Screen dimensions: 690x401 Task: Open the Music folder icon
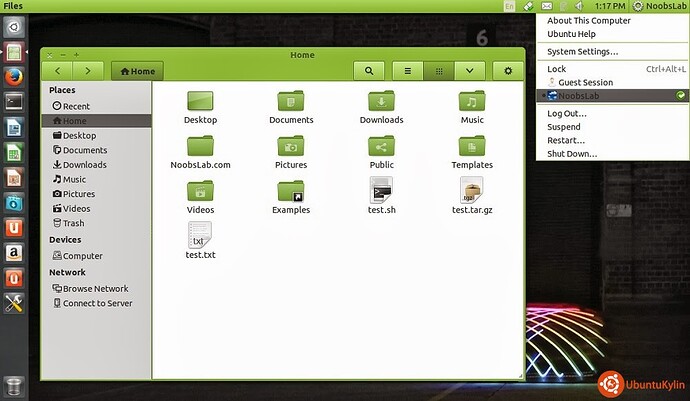(472, 102)
